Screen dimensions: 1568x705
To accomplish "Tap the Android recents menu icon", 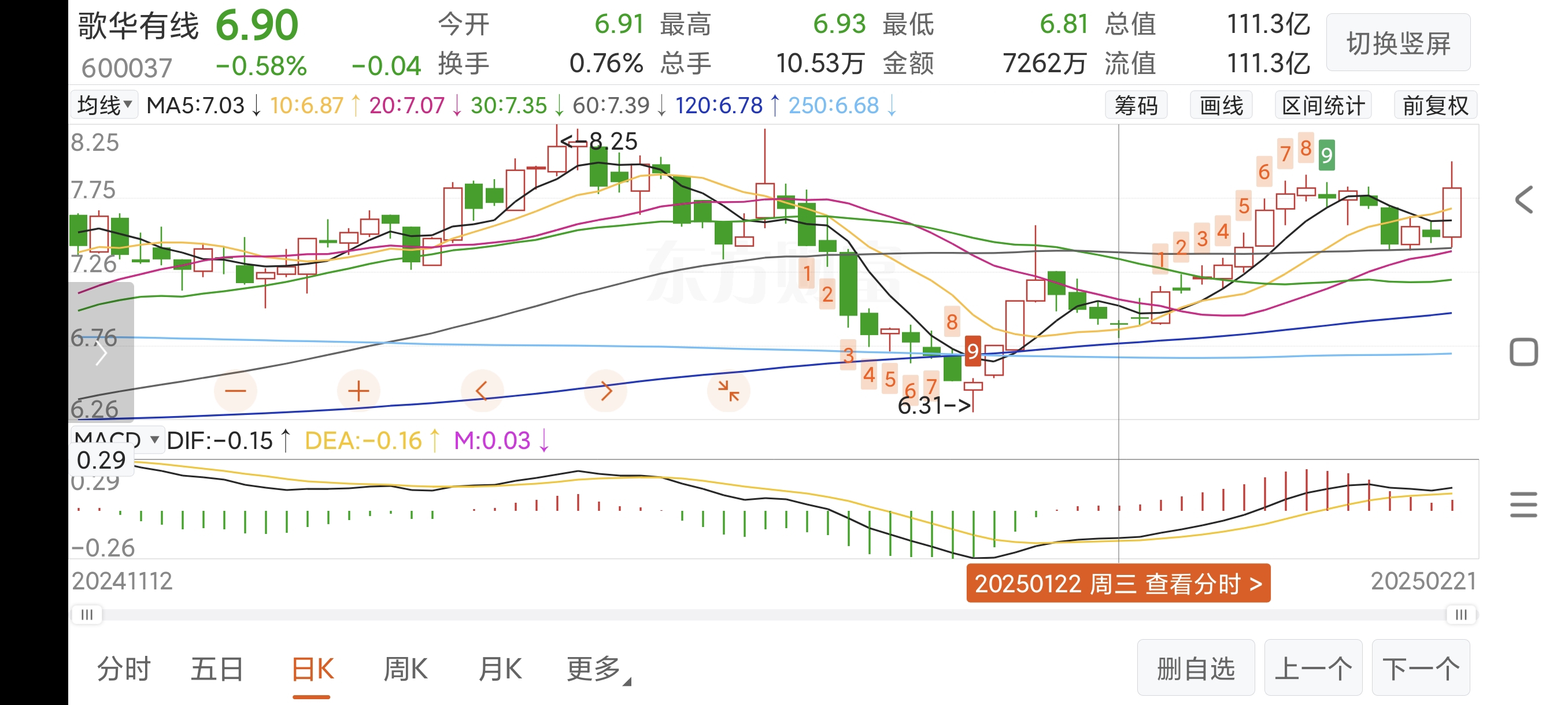I will pyautogui.click(x=1523, y=505).
